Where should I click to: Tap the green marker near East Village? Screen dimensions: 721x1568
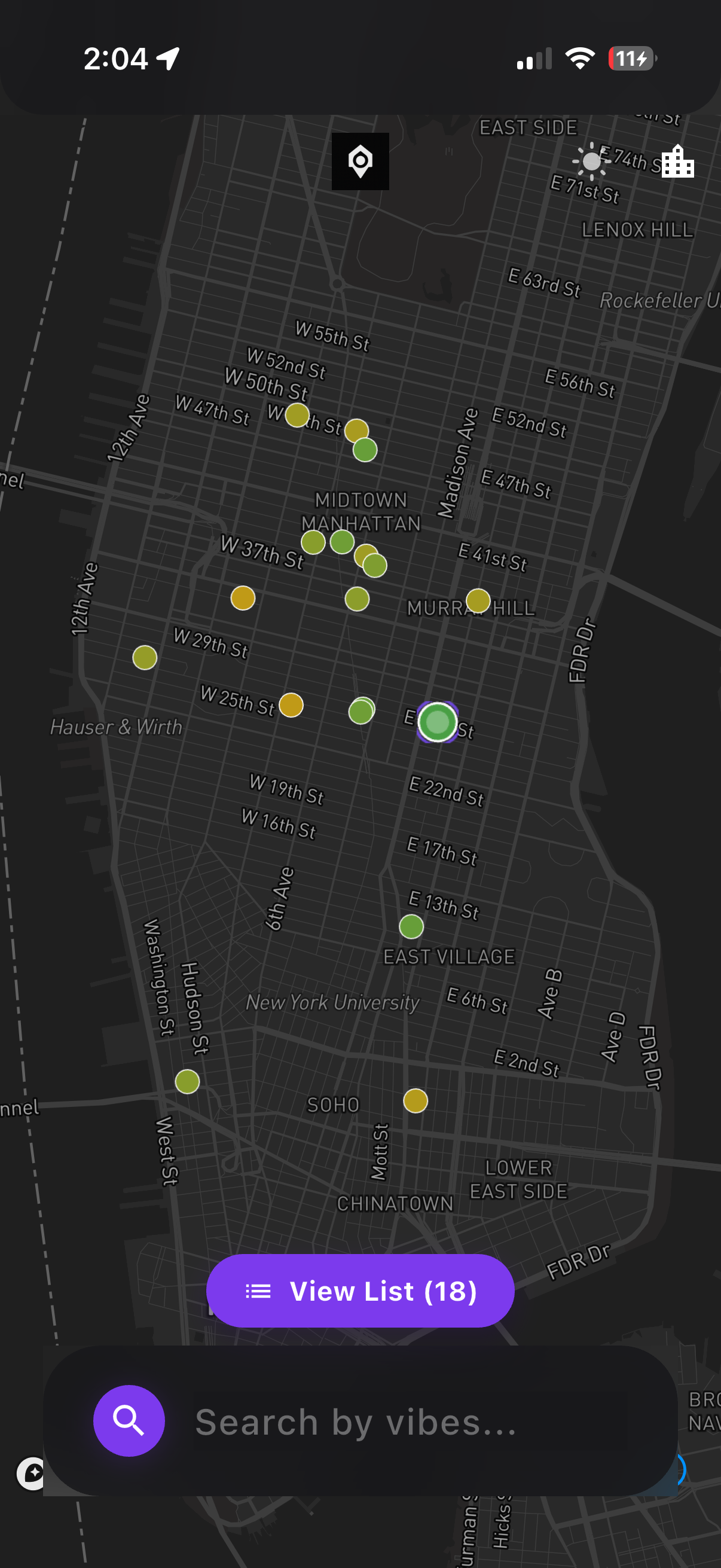(411, 927)
